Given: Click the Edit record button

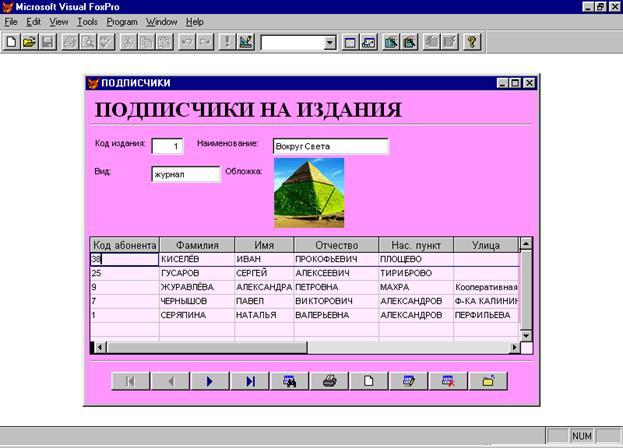Looking at the screenshot, I should [409, 381].
